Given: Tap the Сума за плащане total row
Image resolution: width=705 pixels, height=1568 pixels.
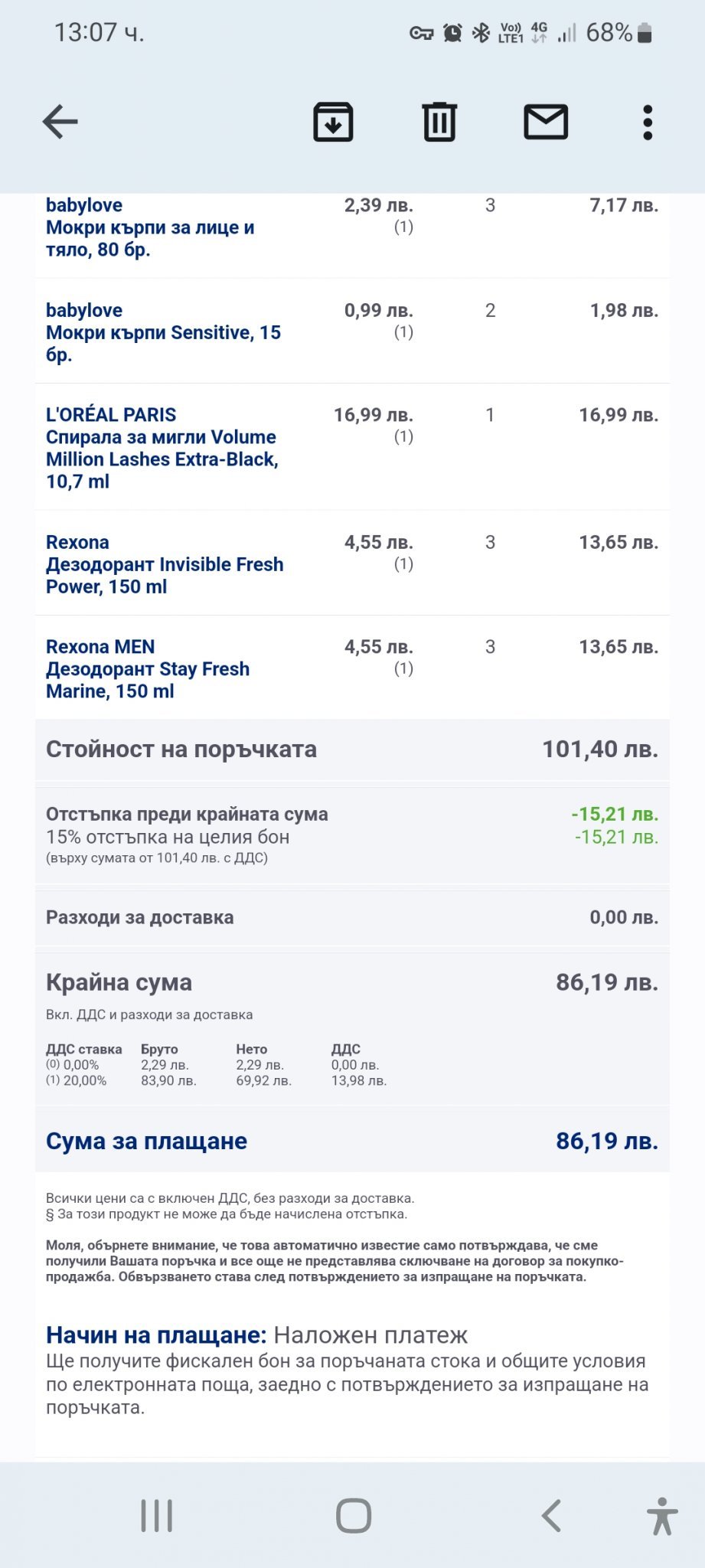Looking at the screenshot, I should 352,1141.
